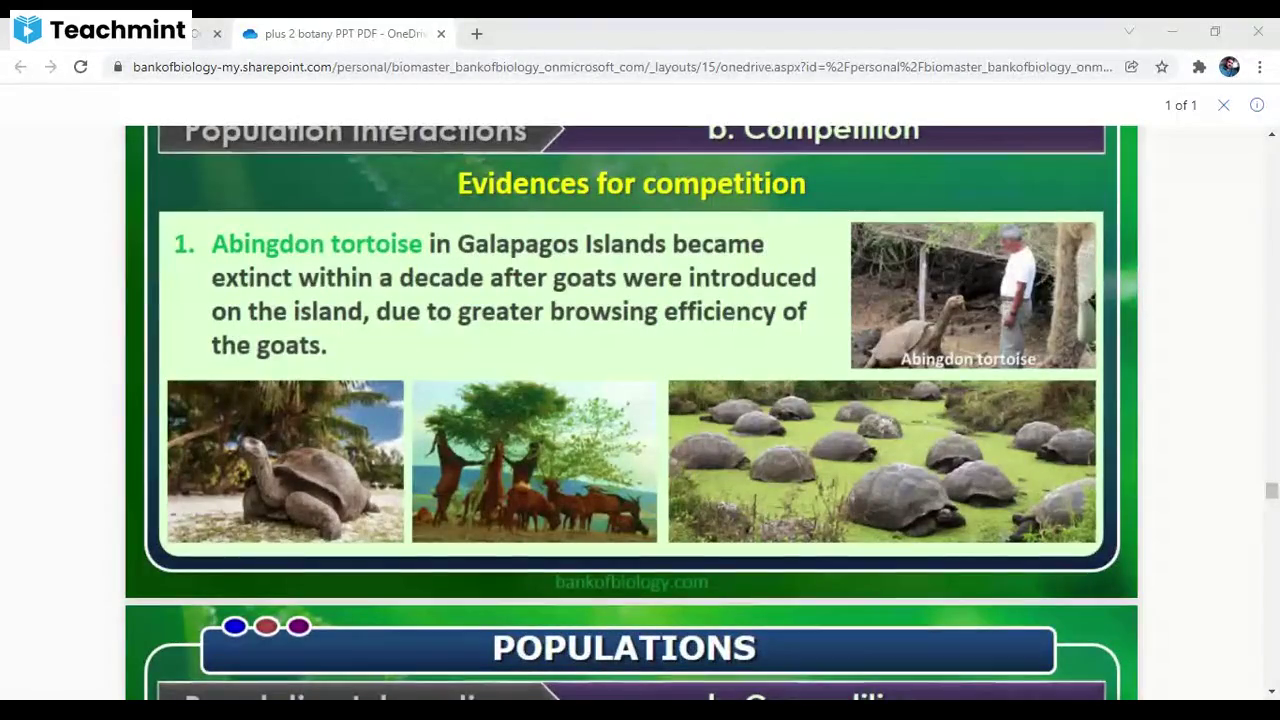This screenshot has height=720, width=1280.
Task: Click the address bar URL
Action: (x=622, y=67)
